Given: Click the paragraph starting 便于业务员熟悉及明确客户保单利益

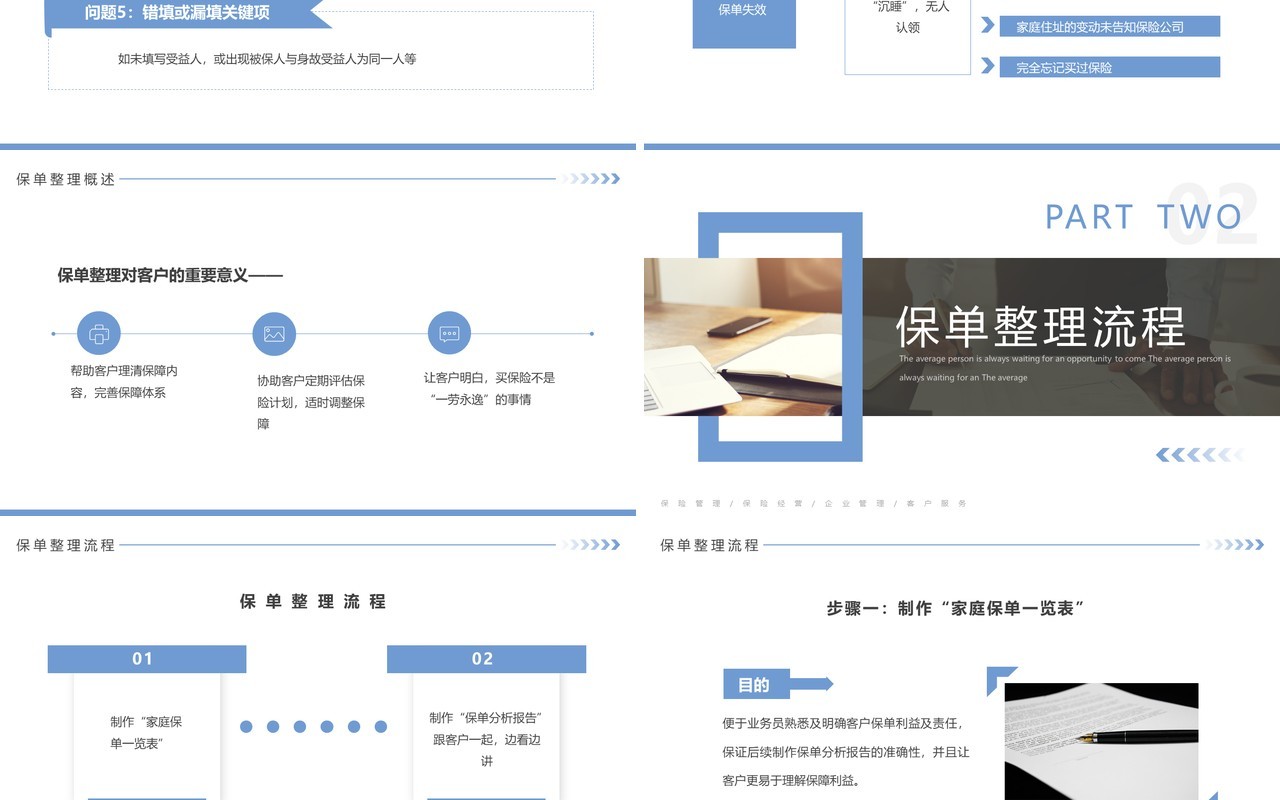Looking at the screenshot, I should (846, 752).
